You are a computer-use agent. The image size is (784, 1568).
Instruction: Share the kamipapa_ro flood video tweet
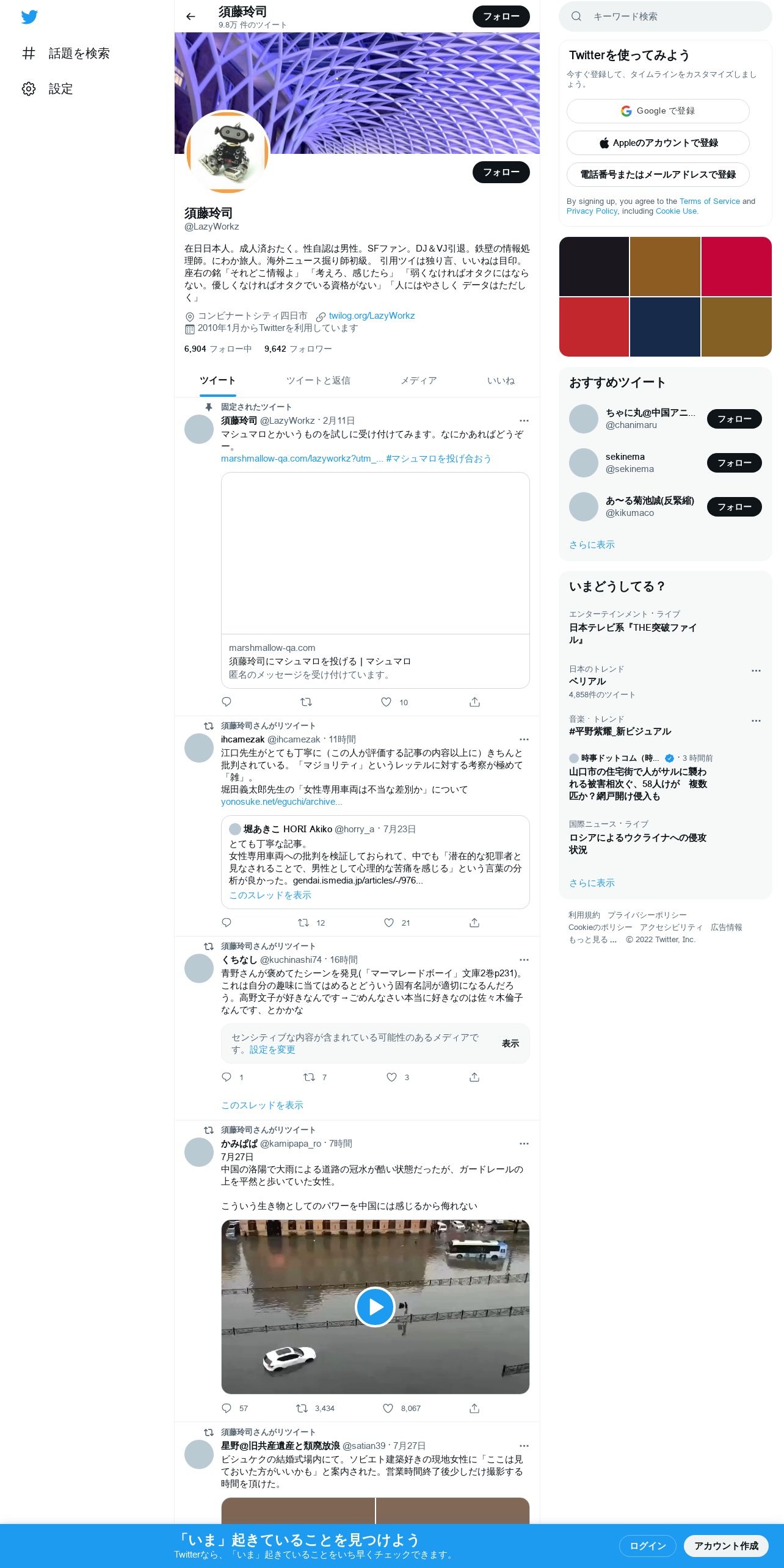(474, 1408)
